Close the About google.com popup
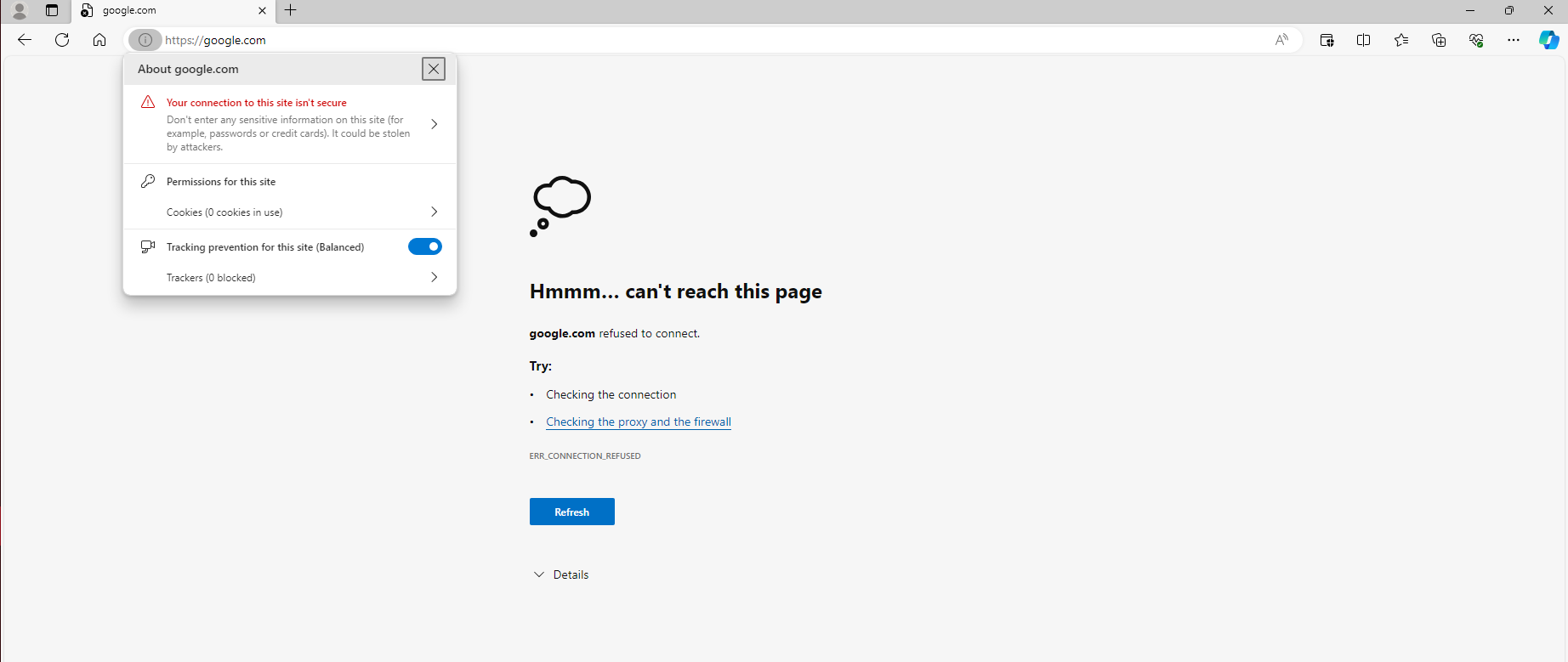 click(434, 69)
